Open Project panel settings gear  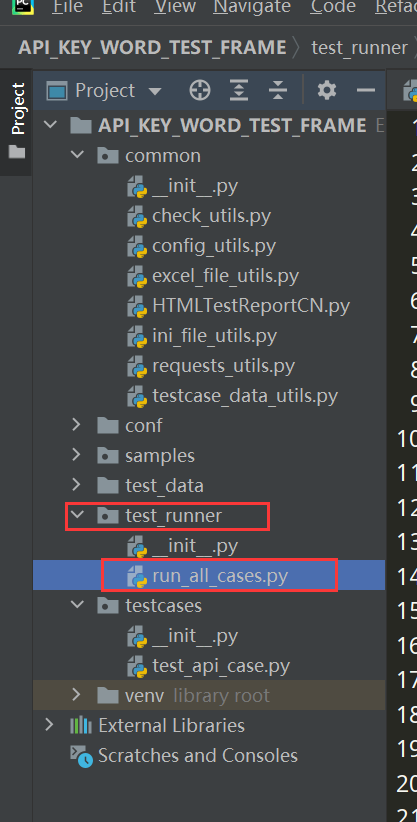pyautogui.click(x=327, y=91)
